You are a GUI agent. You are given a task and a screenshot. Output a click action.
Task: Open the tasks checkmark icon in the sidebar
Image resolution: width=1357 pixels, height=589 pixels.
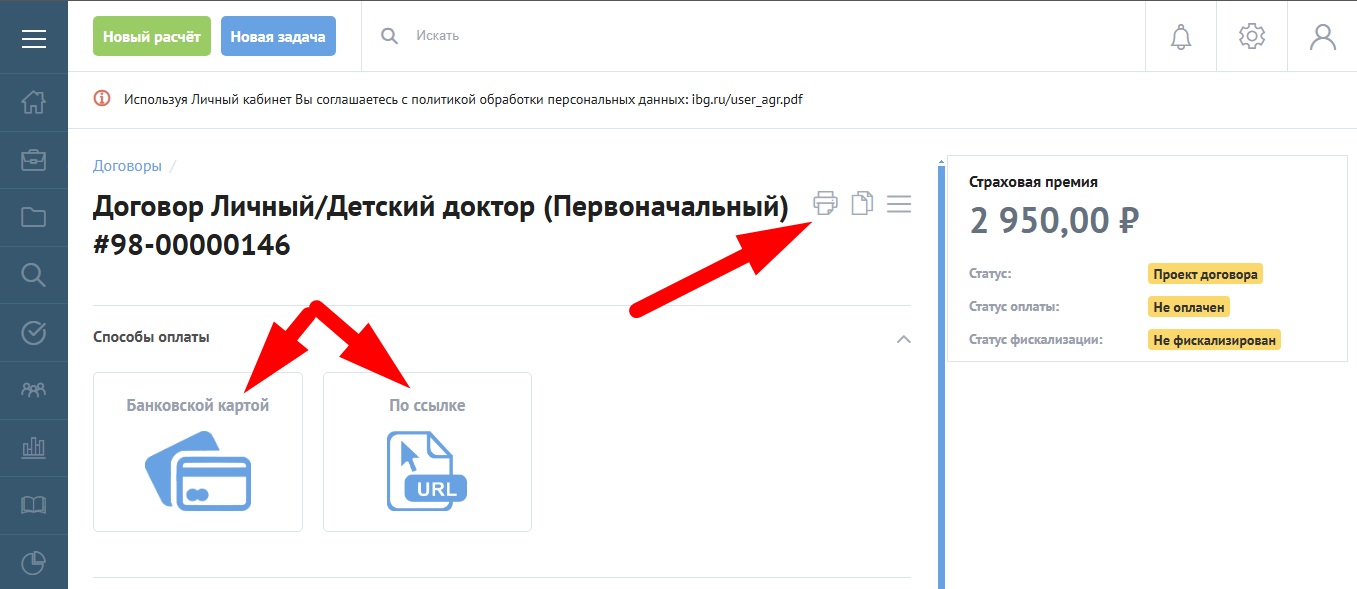point(34,333)
